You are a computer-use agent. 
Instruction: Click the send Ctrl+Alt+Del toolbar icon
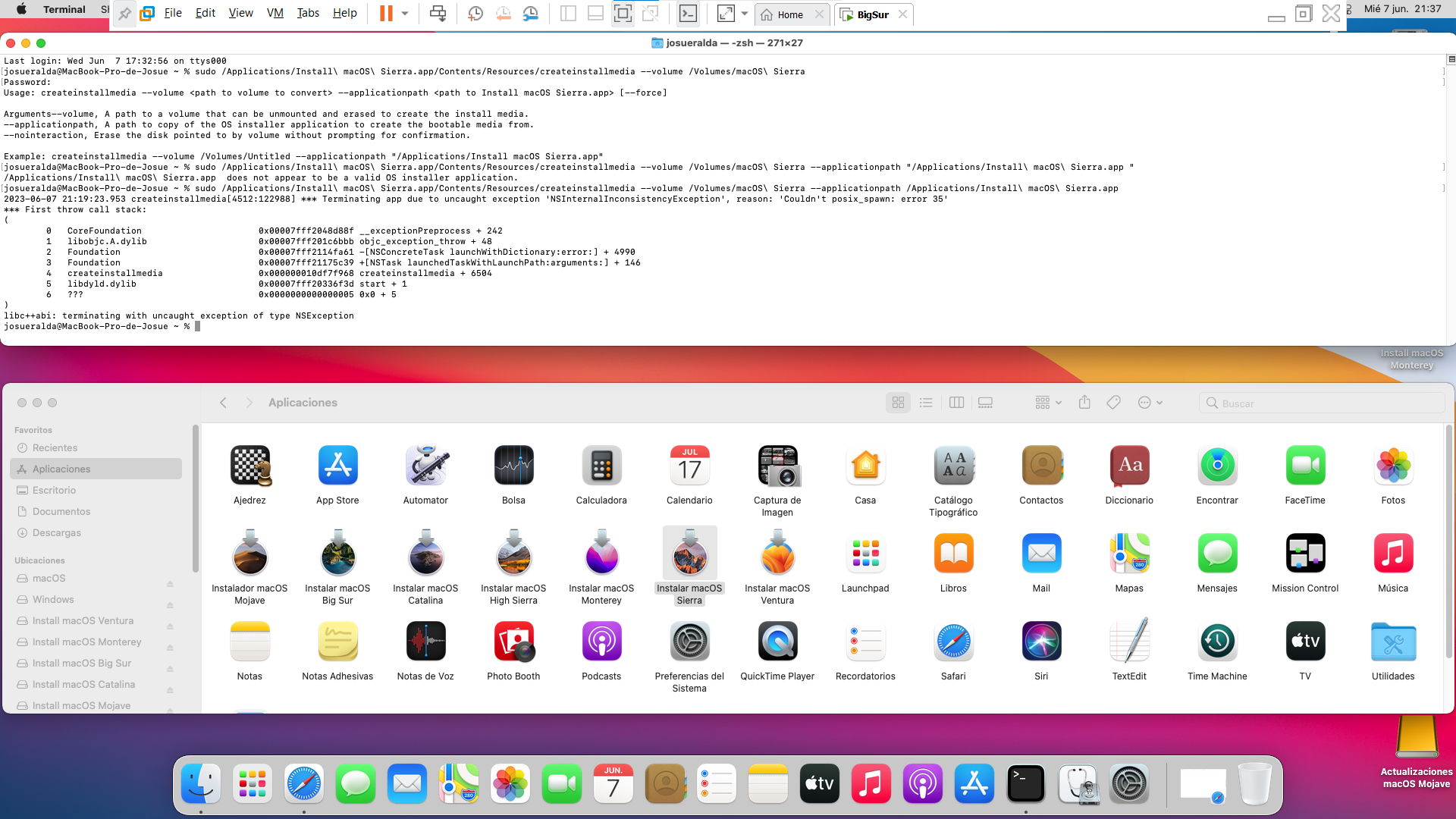pos(438,14)
